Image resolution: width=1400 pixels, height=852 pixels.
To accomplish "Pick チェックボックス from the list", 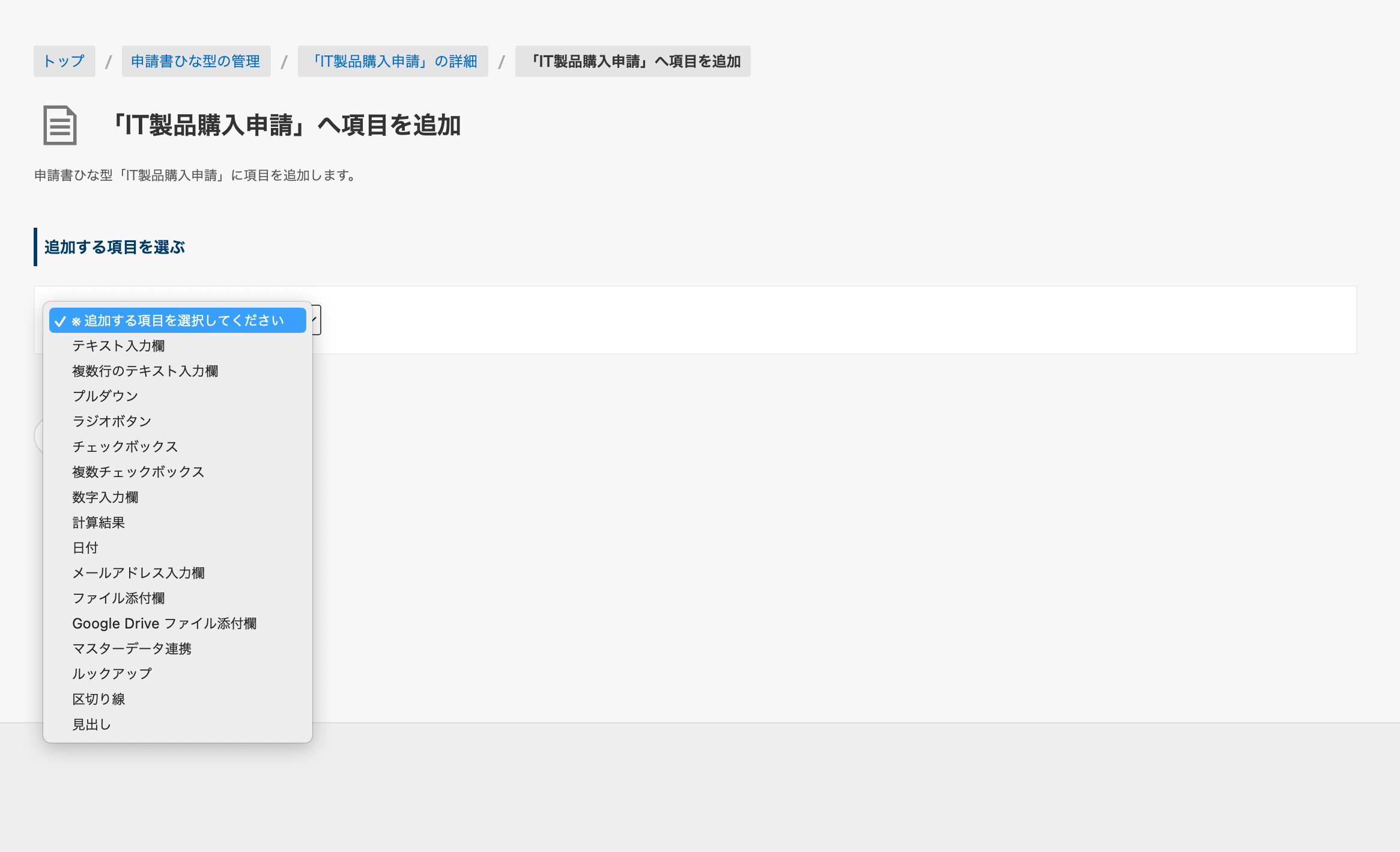I will tap(178, 446).
